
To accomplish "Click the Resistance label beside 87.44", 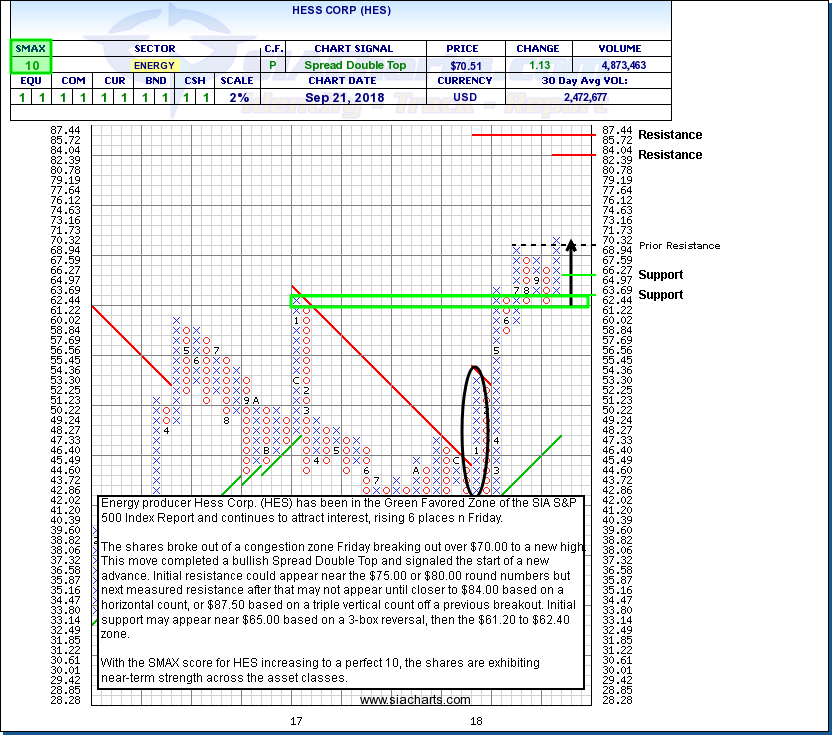I will (x=670, y=135).
